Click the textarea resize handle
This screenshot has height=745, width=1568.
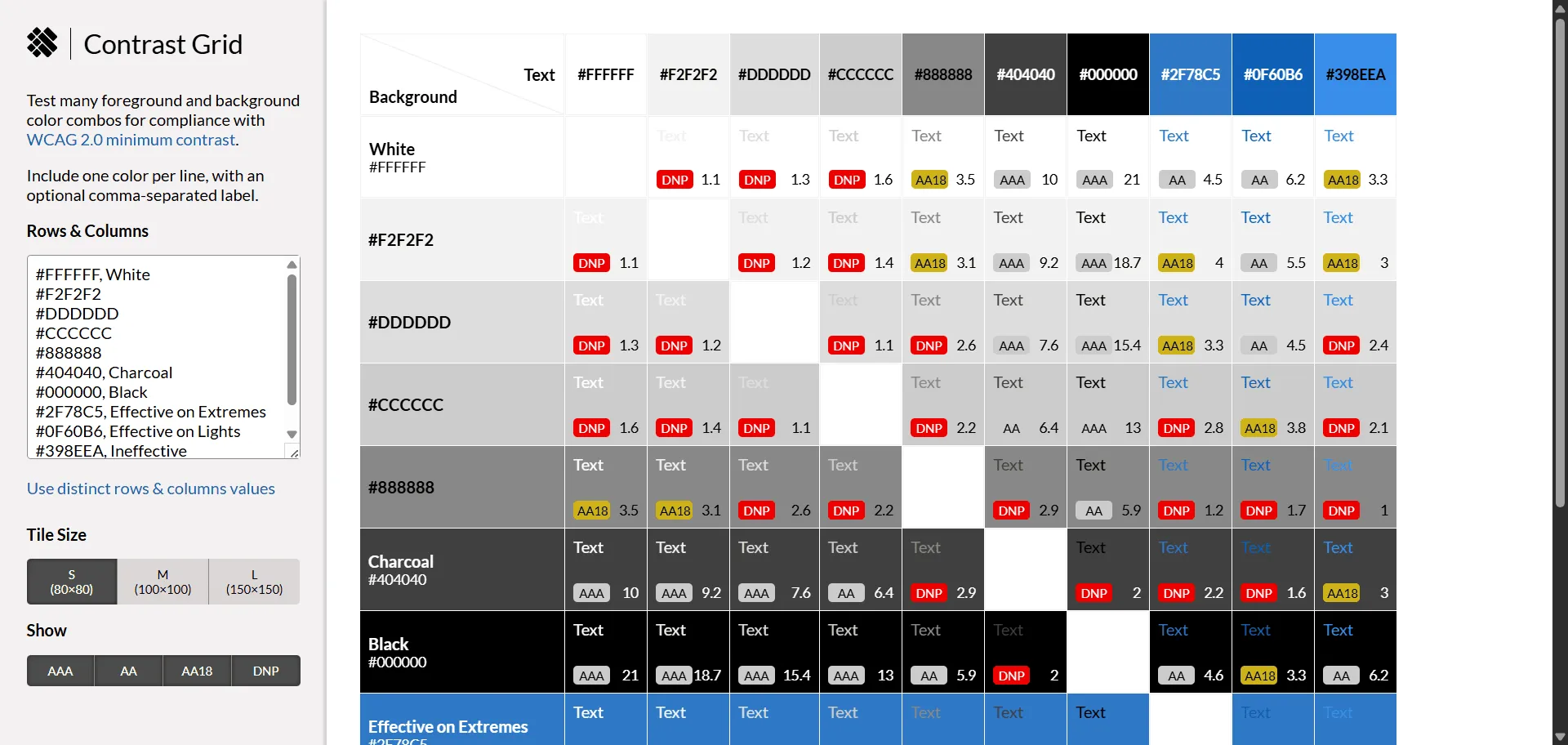[294, 453]
